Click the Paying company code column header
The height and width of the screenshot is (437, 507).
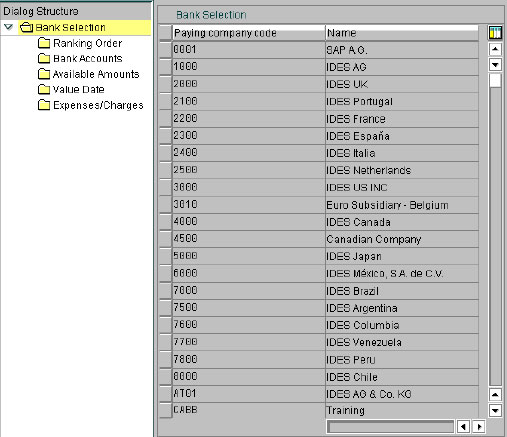pyautogui.click(x=249, y=33)
